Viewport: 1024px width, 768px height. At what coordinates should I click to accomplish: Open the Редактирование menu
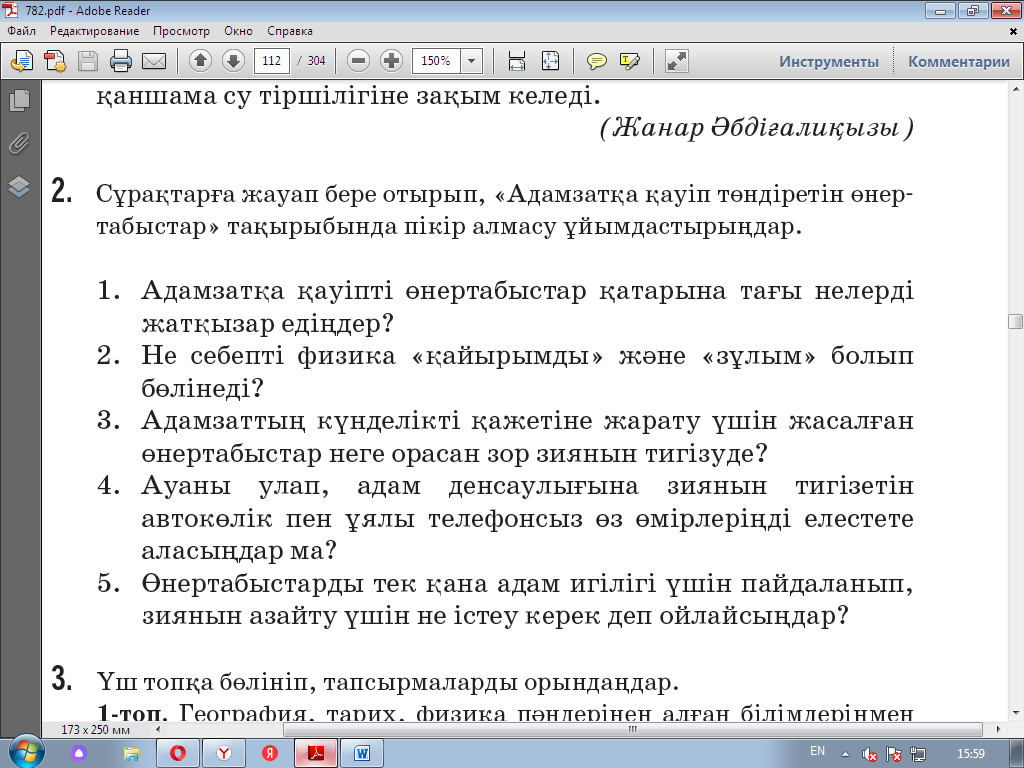95,31
